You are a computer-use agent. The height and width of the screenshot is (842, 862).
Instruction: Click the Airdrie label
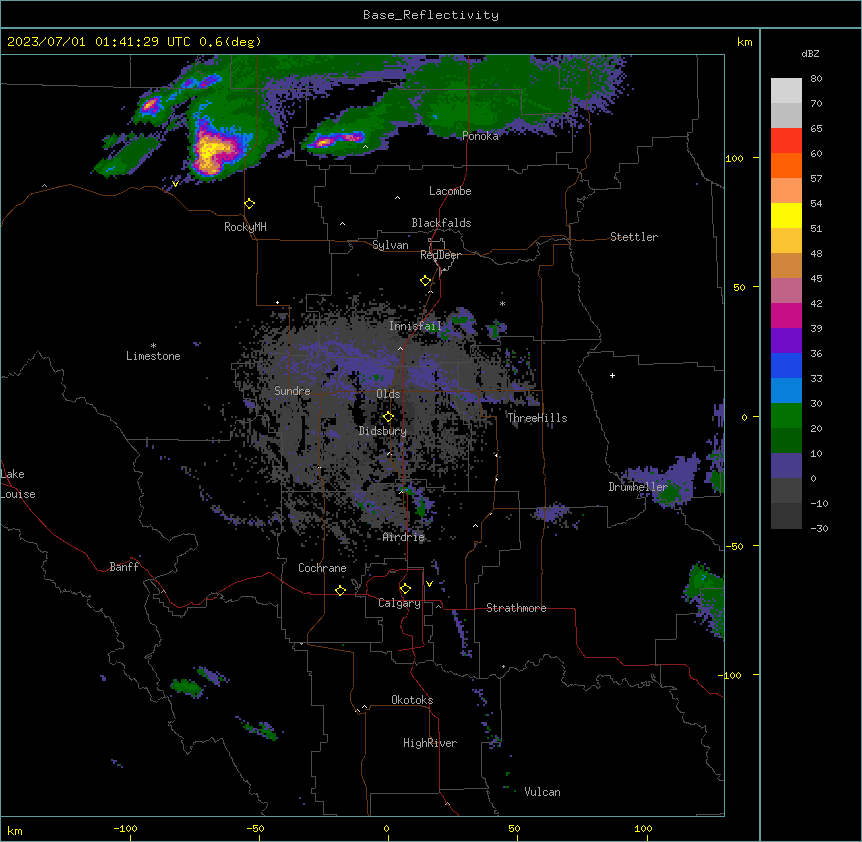click(x=404, y=538)
